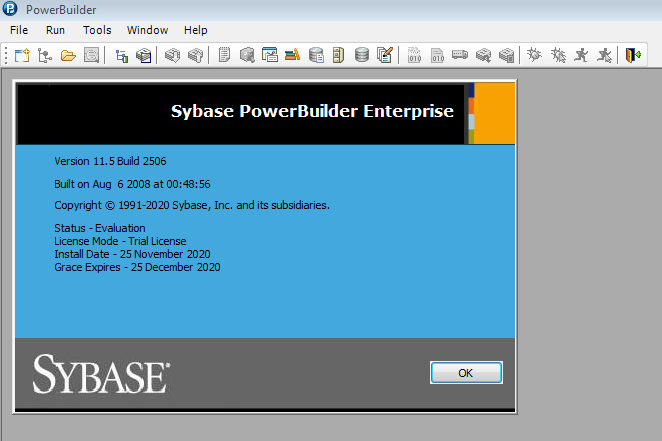Open the Browser toolbar icon
Viewport: 662px width, 441px height.
click(x=247, y=55)
